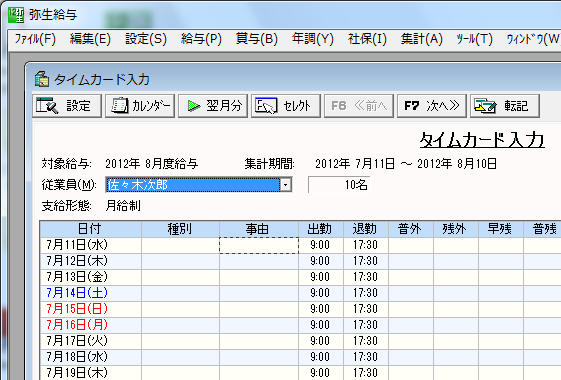Click 退勤 17:30 for 7月11日(水)
Viewport: 561px width, 380px height.
[x=366, y=245]
